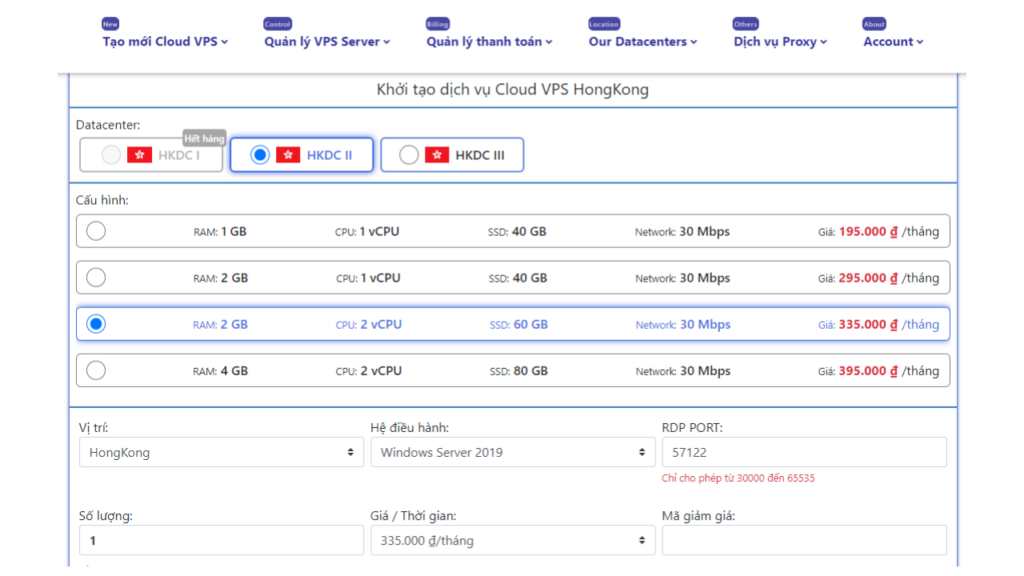
Task: Click the Billing badge above Quản lý thanh toán
Action: point(440,22)
